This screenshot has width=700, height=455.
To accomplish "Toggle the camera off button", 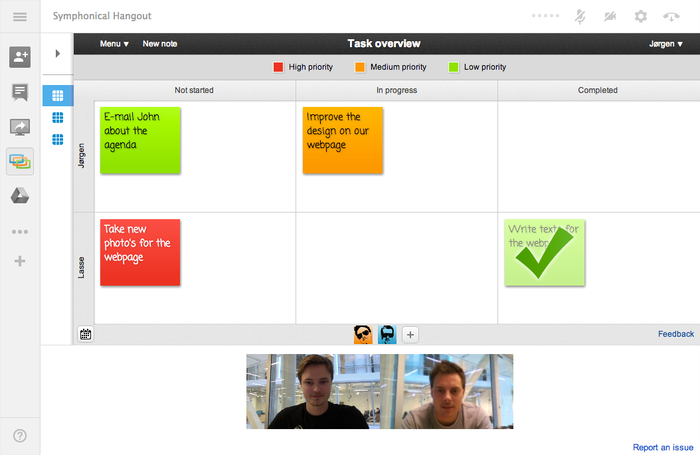I will [610, 17].
